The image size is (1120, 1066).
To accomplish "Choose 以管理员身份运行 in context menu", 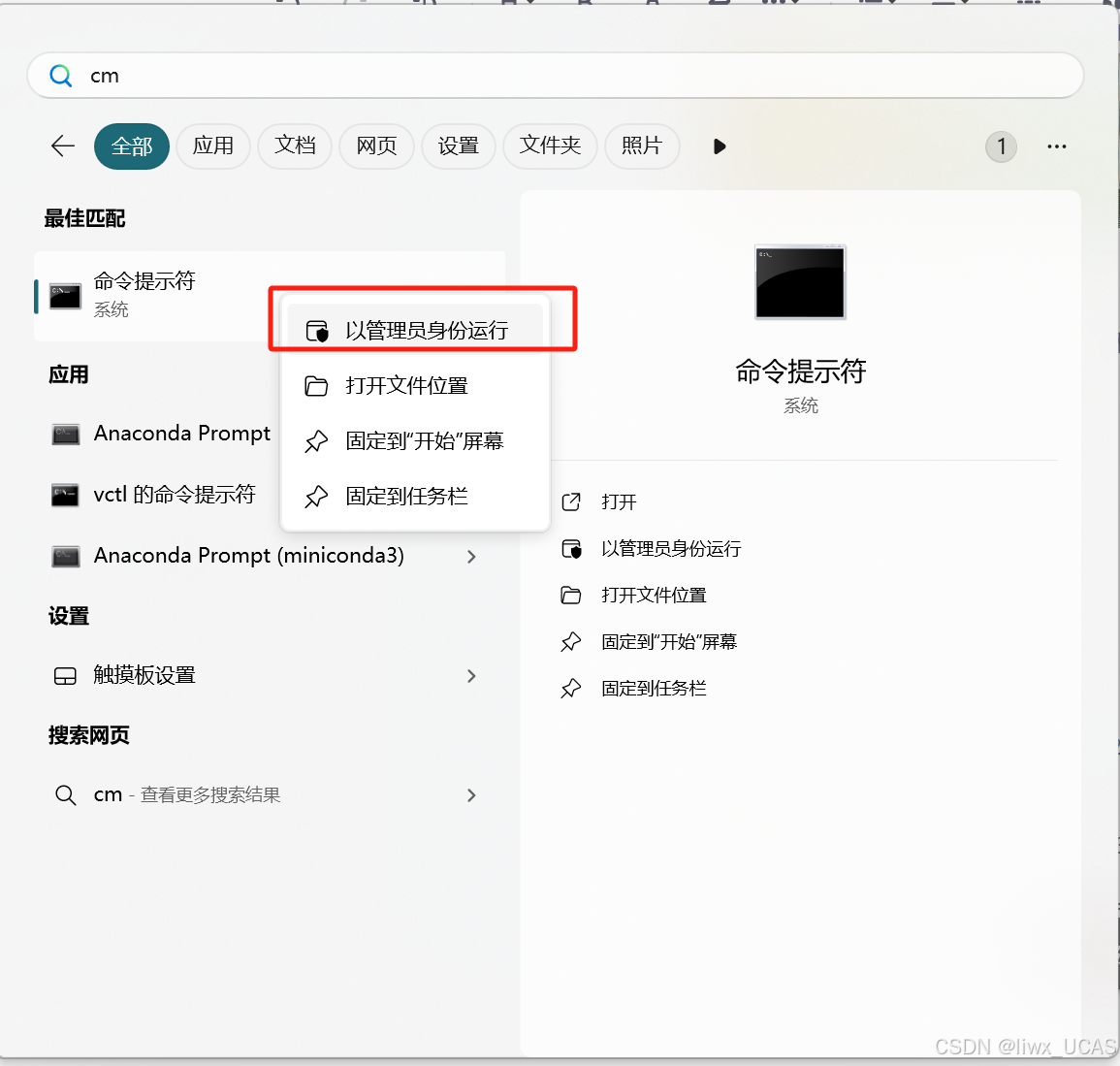I will [x=415, y=330].
